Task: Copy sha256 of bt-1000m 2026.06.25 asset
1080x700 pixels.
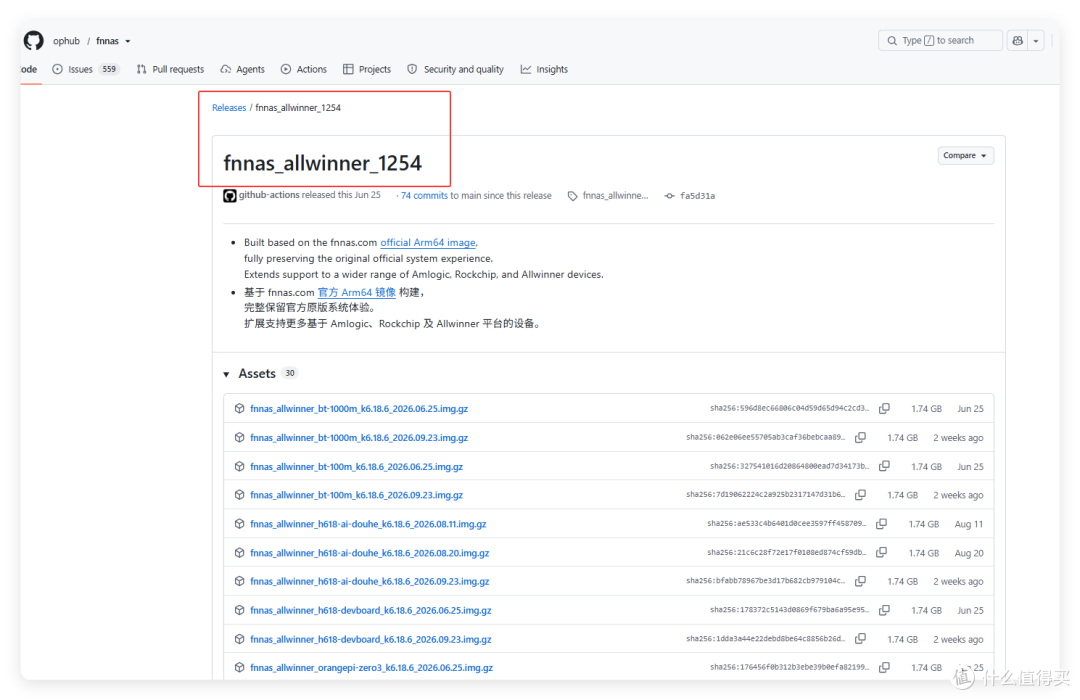Action: pyautogui.click(x=884, y=409)
